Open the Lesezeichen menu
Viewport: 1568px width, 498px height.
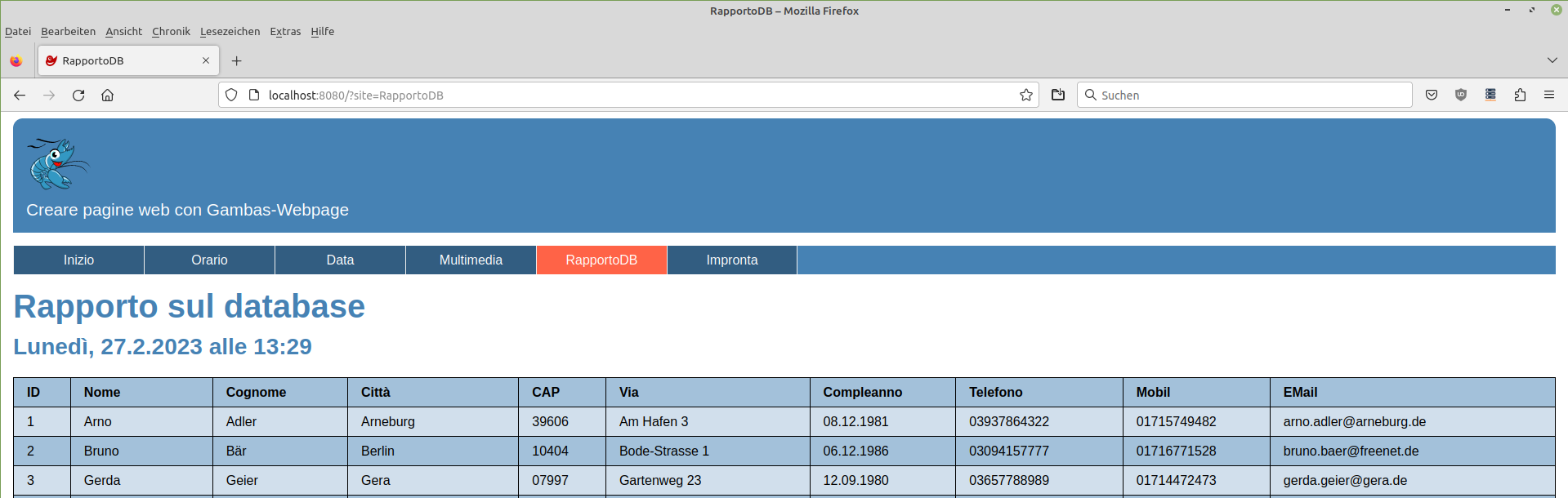pos(230,32)
